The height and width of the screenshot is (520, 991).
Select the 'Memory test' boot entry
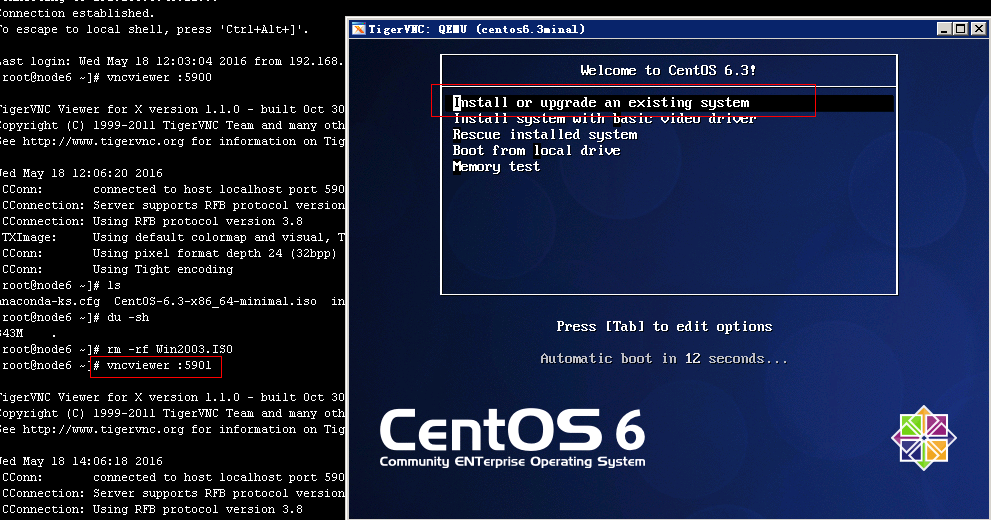coord(496,167)
